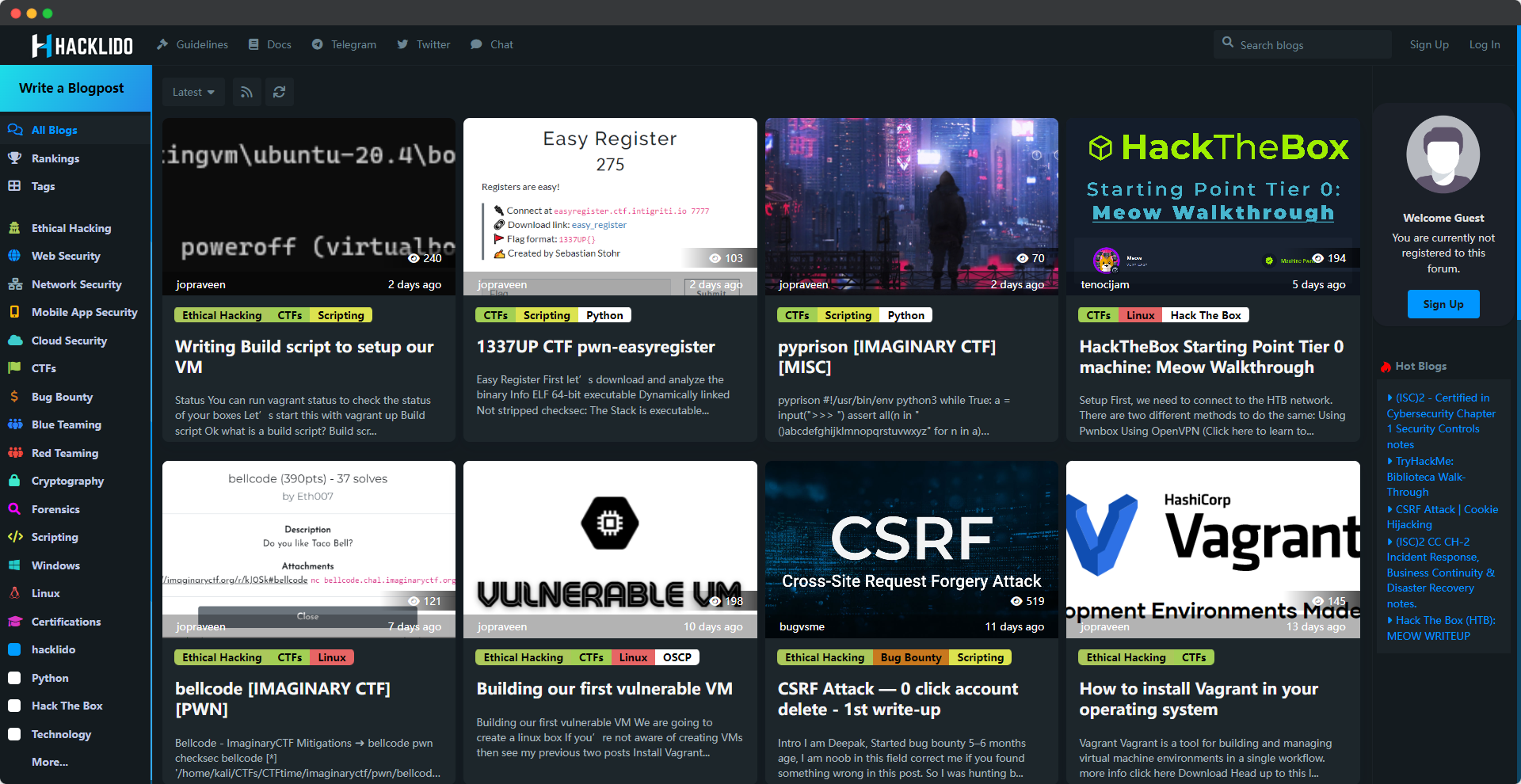
Task: Click the Mobile App Security phone icon
Action: tap(14, 312)
